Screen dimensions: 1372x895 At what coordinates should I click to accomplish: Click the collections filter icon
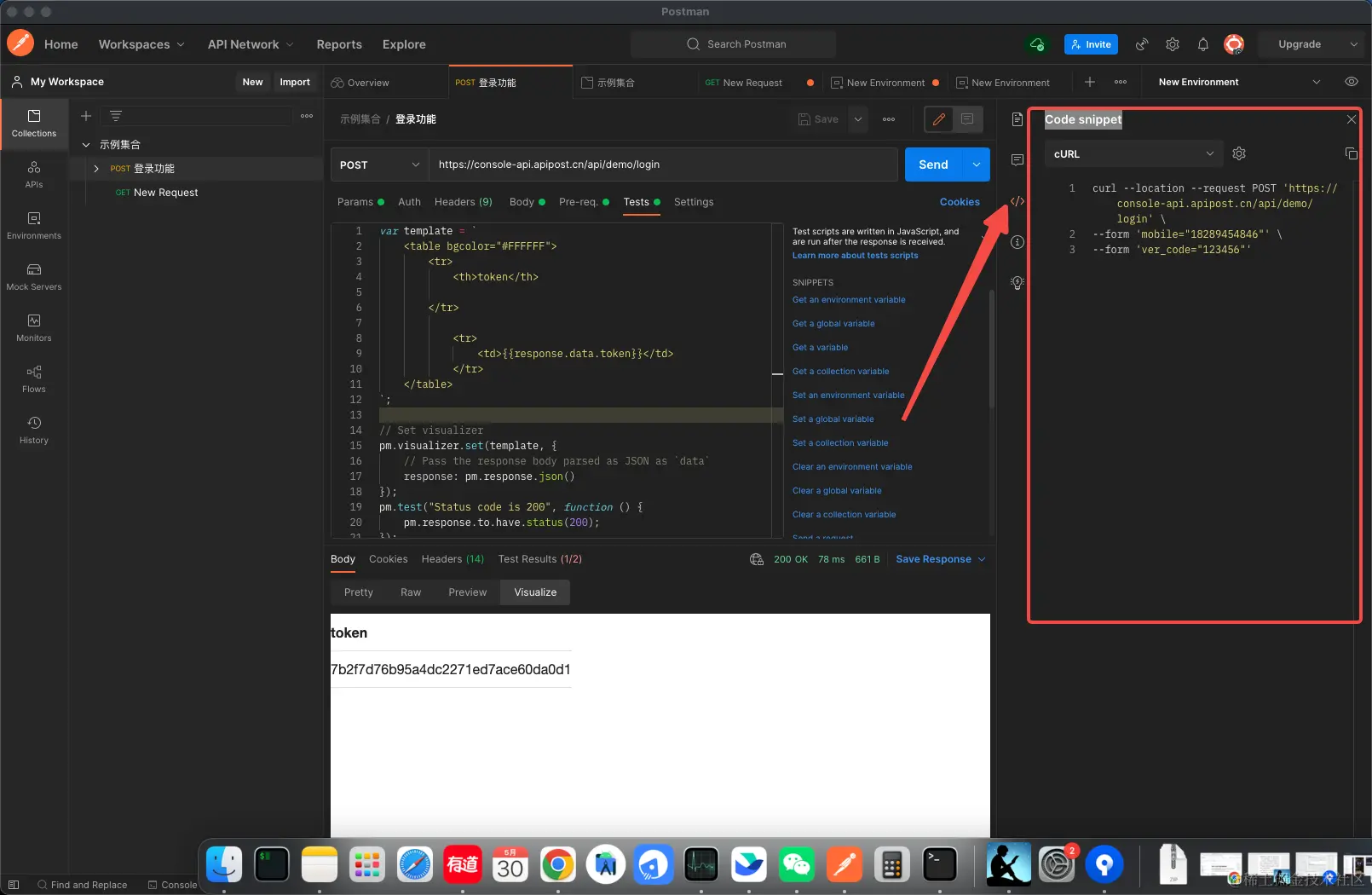(x=116, y=116)
